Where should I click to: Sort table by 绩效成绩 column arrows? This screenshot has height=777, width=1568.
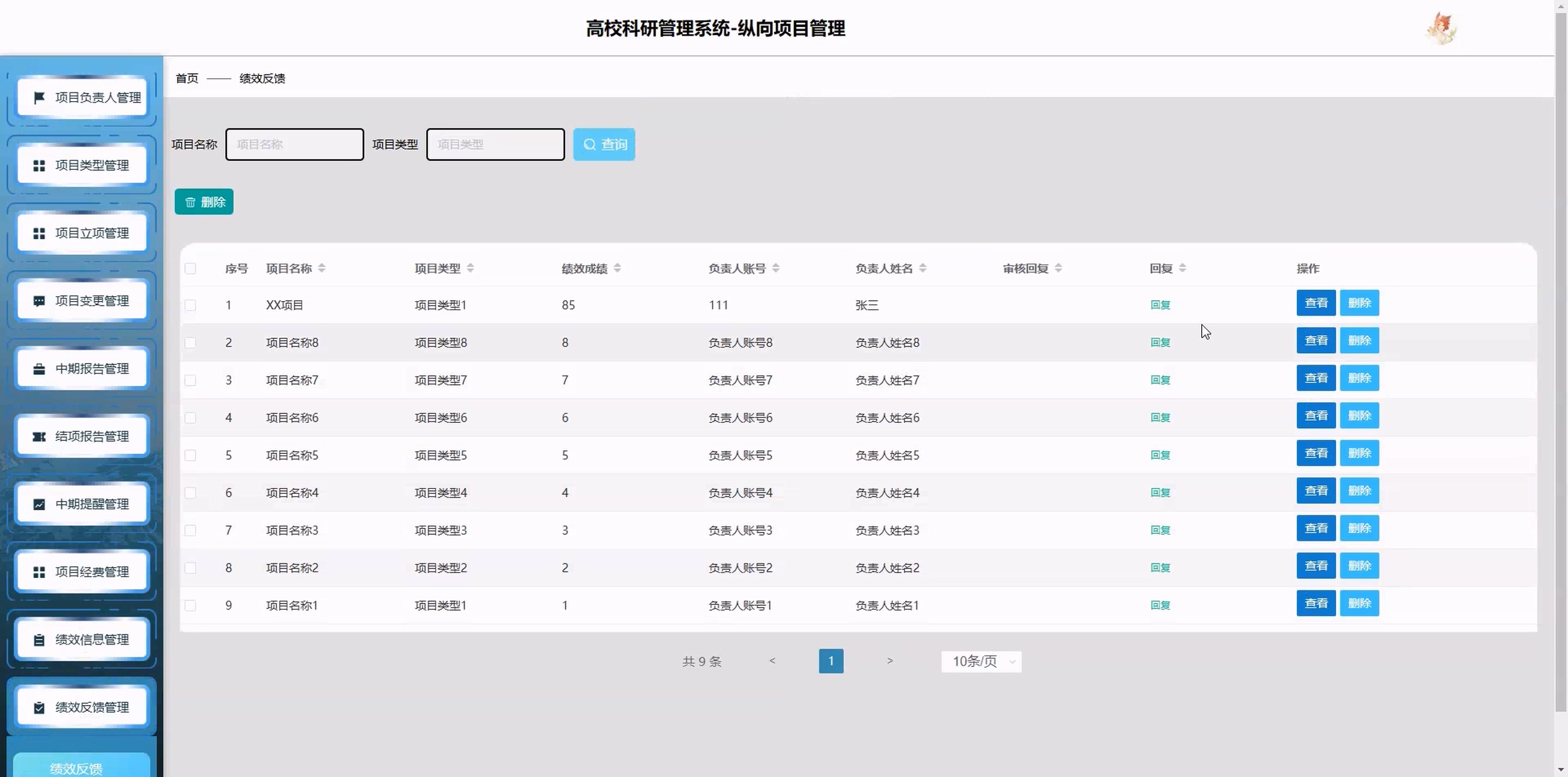click(x=617, y=268)
